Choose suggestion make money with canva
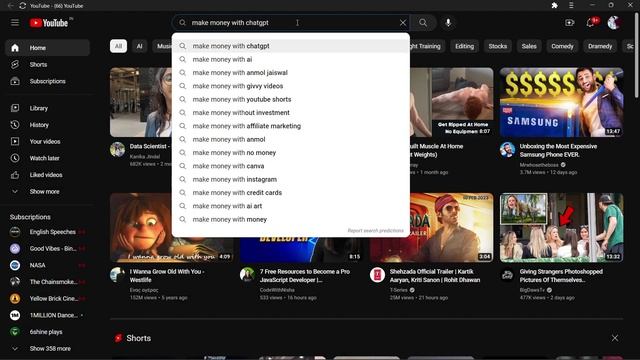This screenshot has width=640, height=360. coord(291,166)
